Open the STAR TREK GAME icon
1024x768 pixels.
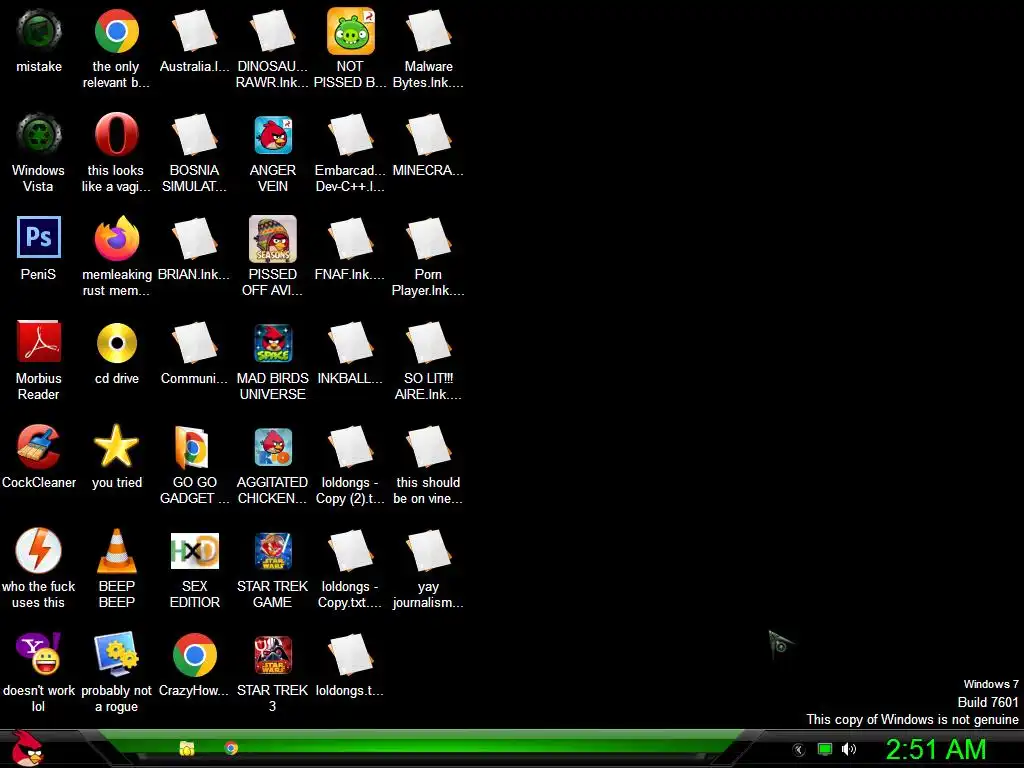272,551
